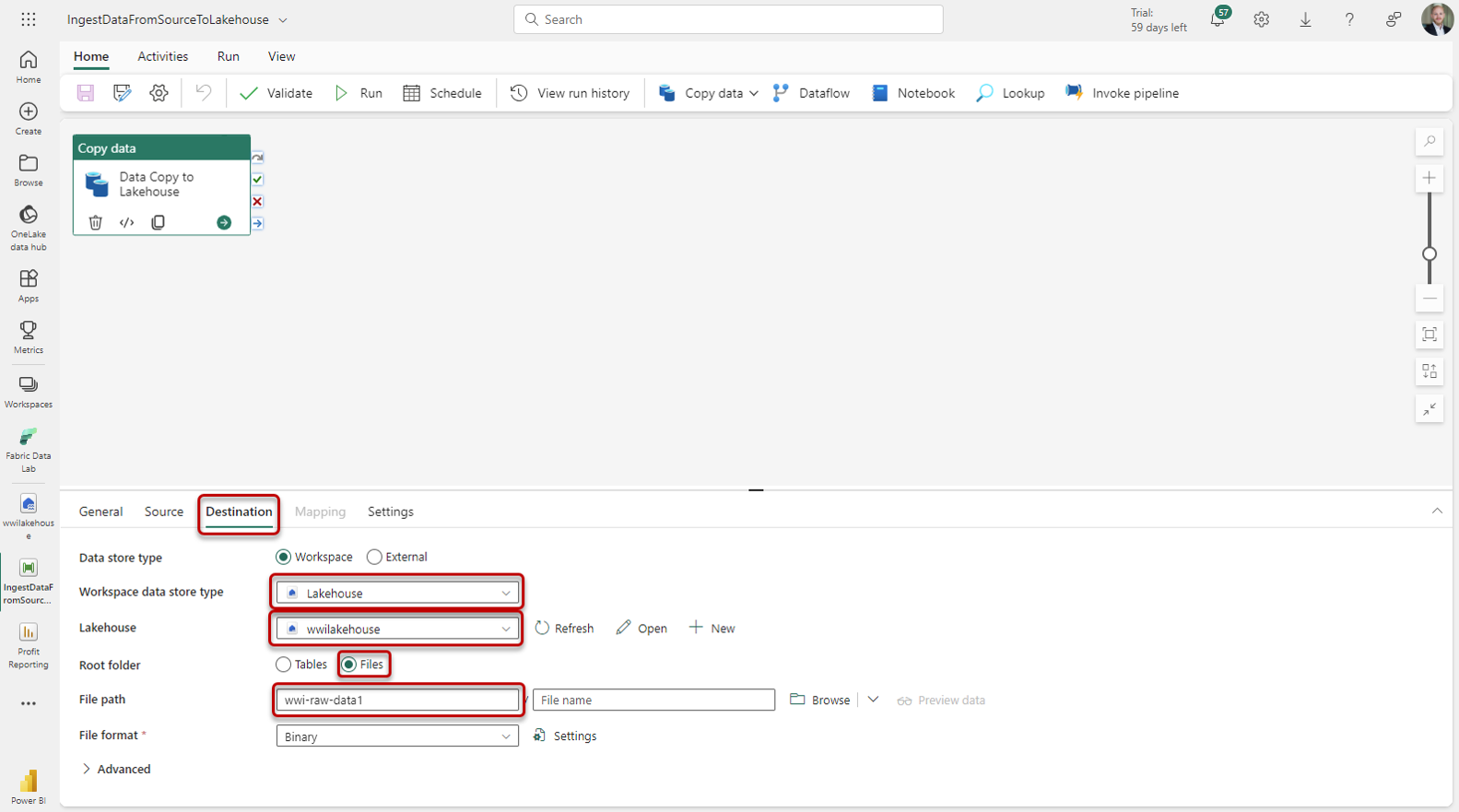Image resolution: width=1459 pixels, height=812 pixels.
Task: Open the activity Settings tab
Action: click(x=391, y=512)
